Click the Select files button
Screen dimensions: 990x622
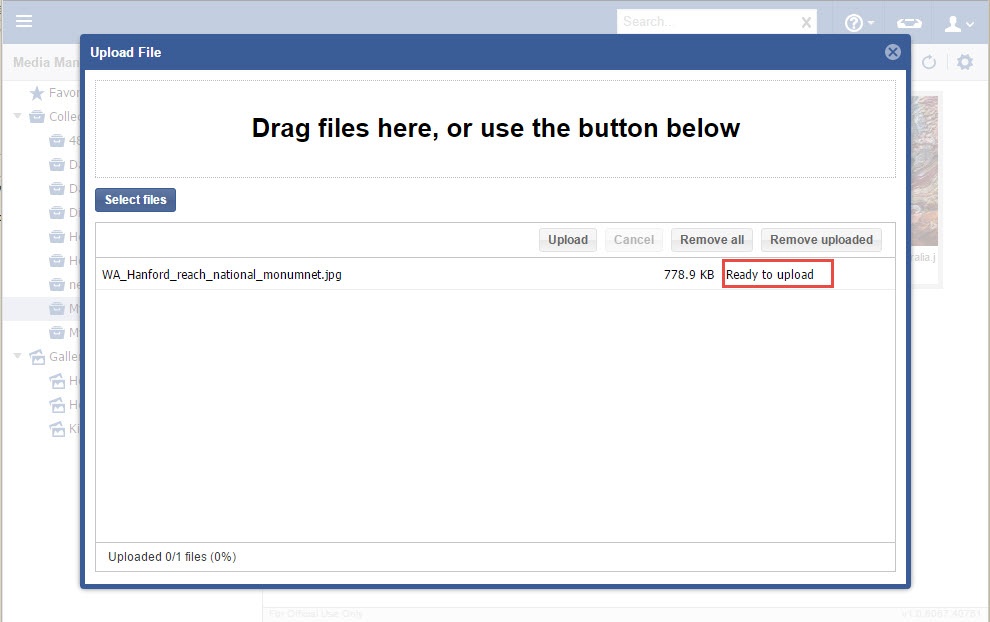136,200
